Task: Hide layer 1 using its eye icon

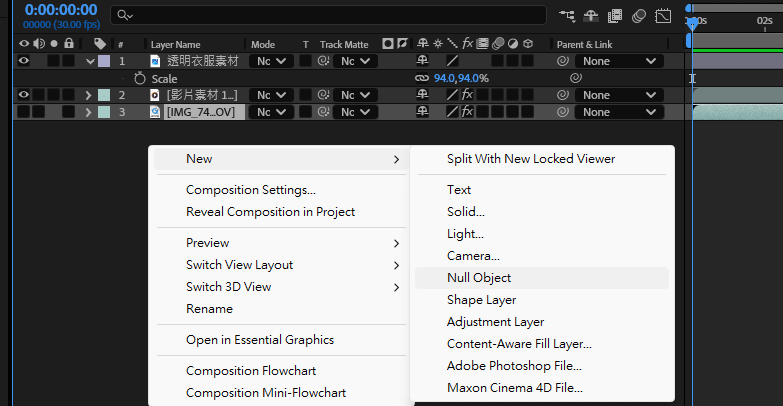Action: pyautogui.click(x=24, y=61)
